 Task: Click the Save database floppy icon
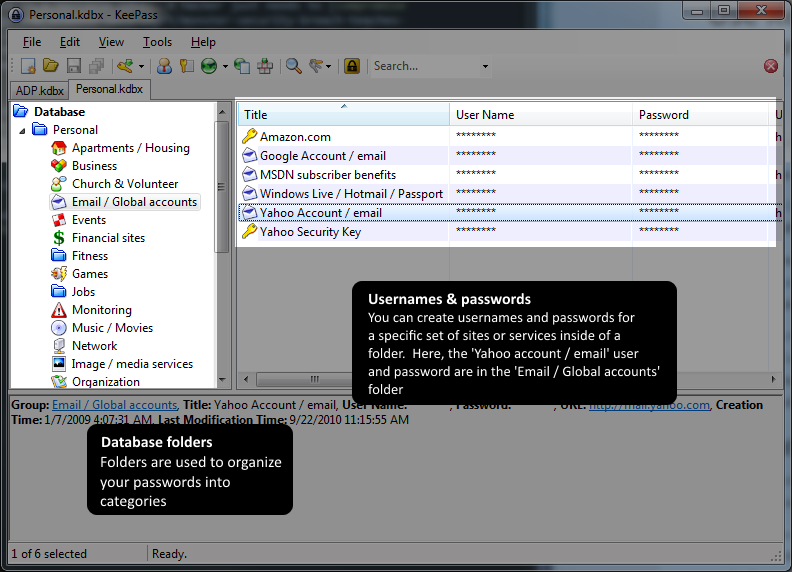[74, 66]
